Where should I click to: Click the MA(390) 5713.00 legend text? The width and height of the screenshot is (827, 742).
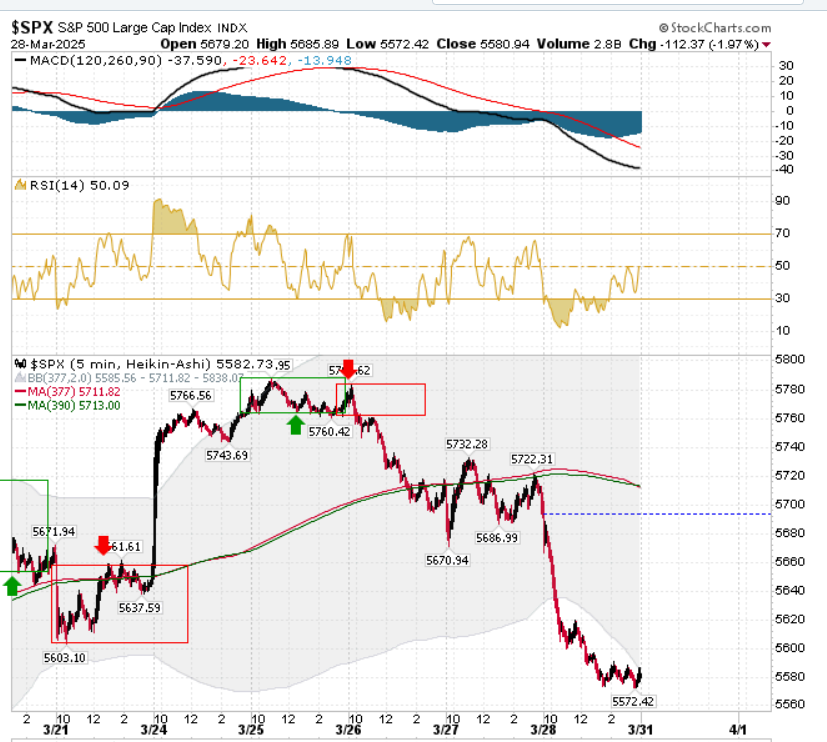pos(74,406)
